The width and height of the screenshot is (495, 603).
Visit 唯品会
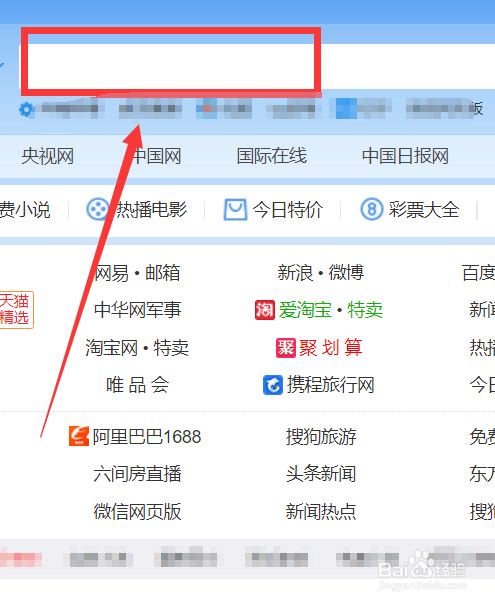pyautogui.click(x=138, y=385)
